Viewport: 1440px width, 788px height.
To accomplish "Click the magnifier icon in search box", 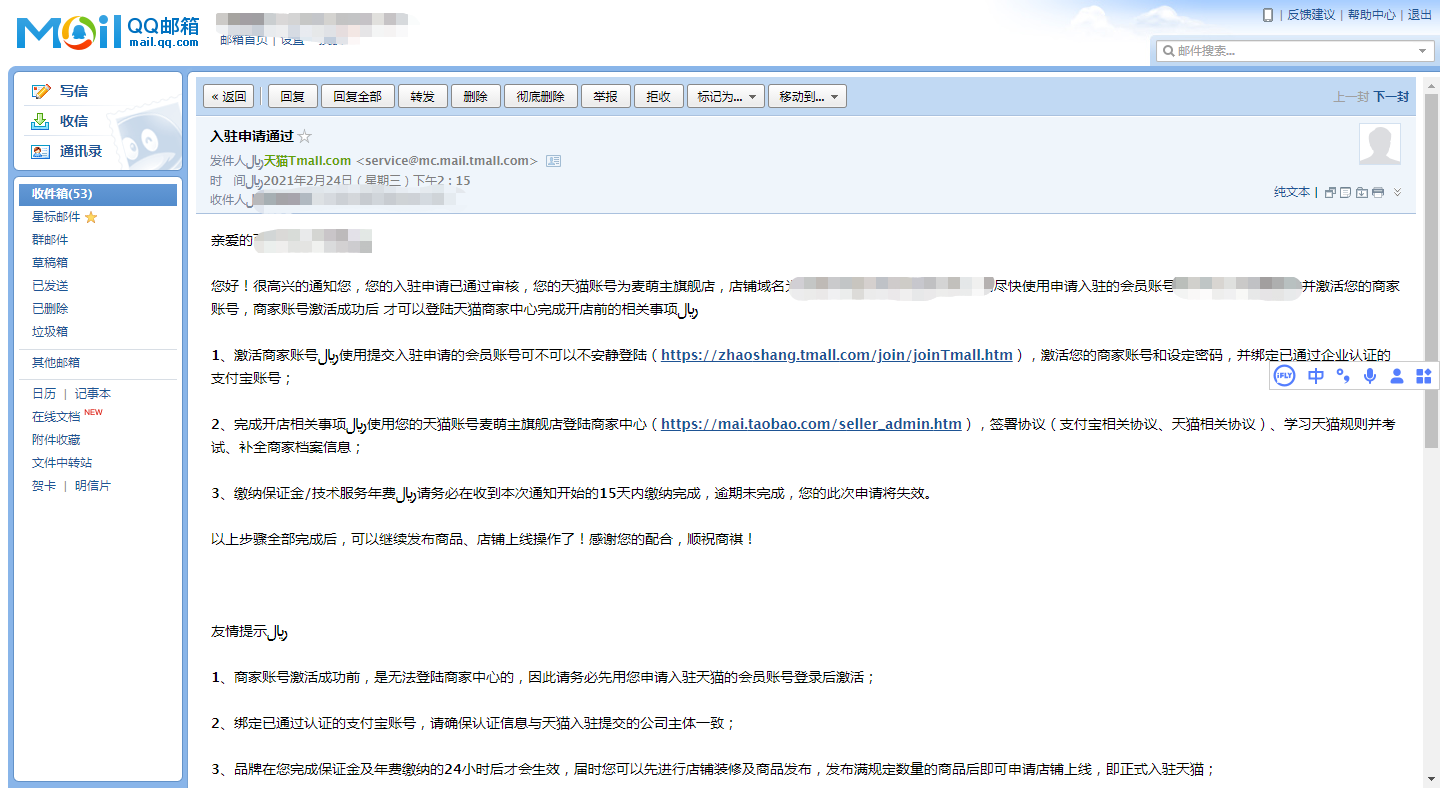I will [x=1168, y=51].
